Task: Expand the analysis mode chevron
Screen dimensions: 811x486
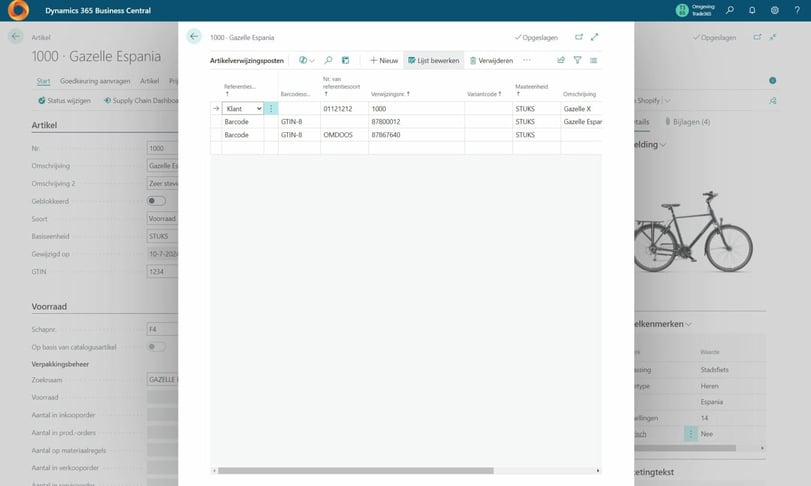Action: (312, 61)
